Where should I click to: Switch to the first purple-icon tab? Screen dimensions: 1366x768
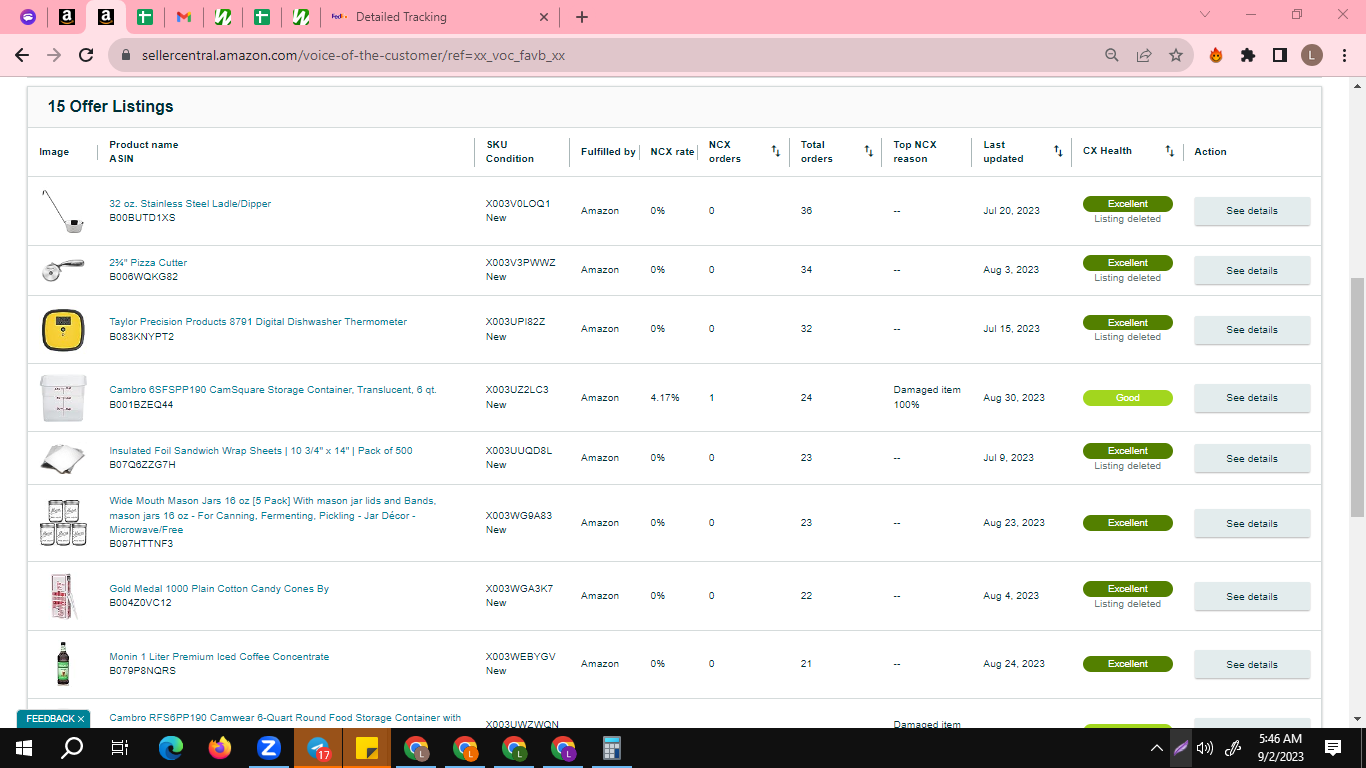pyautogui.click(x=28, y=17)
